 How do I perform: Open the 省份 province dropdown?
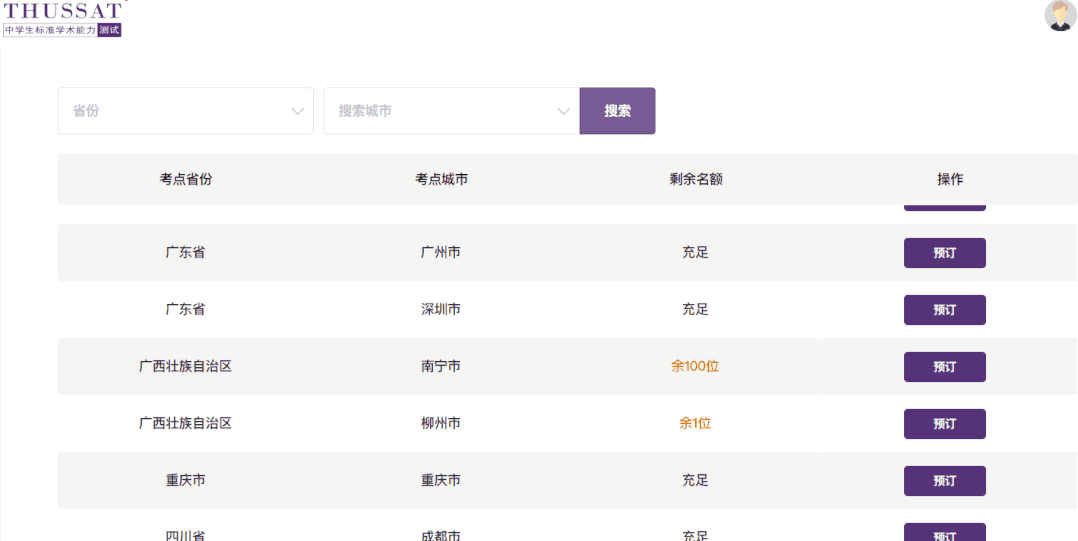(x=186, y=111)
